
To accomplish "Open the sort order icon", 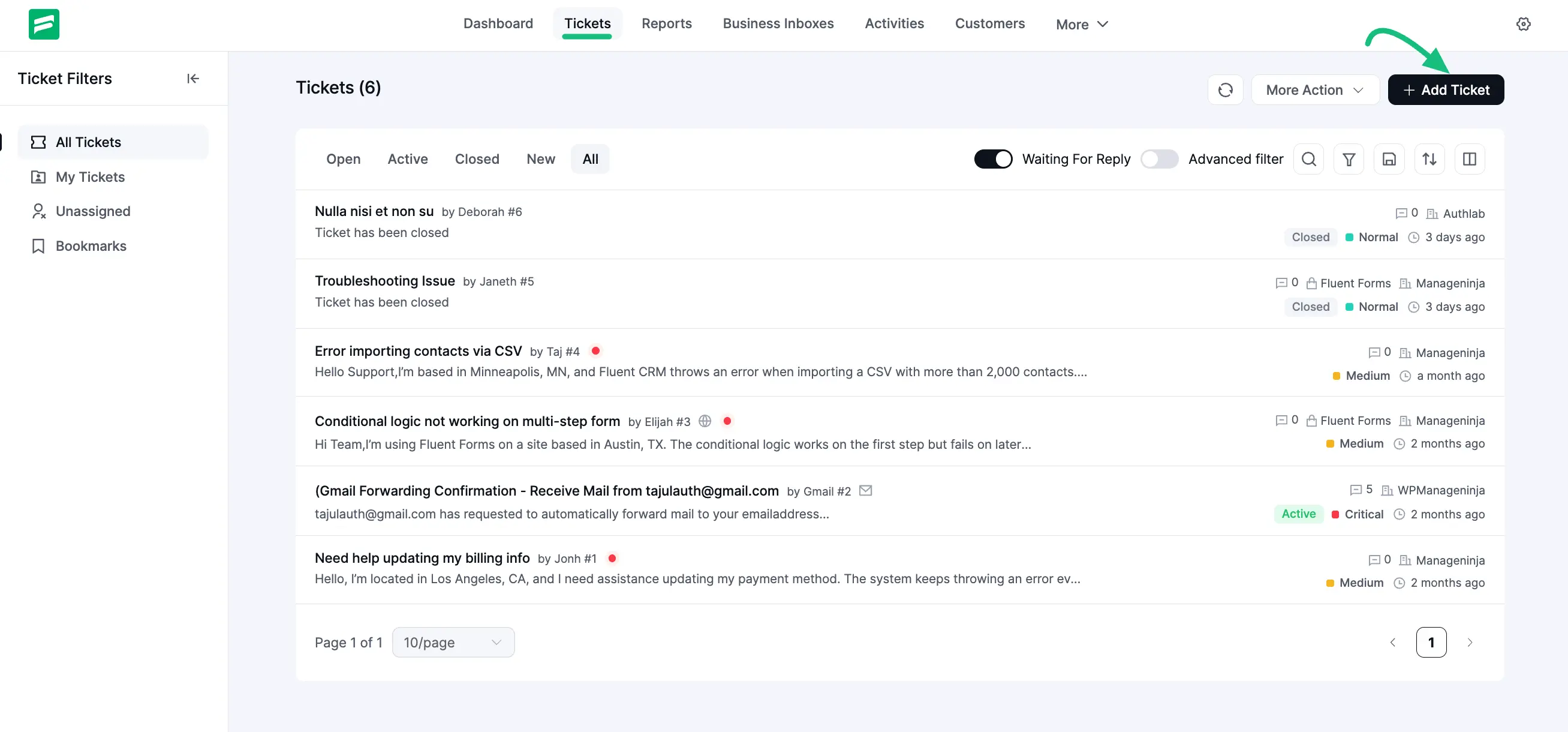I will pos(1429,159).
